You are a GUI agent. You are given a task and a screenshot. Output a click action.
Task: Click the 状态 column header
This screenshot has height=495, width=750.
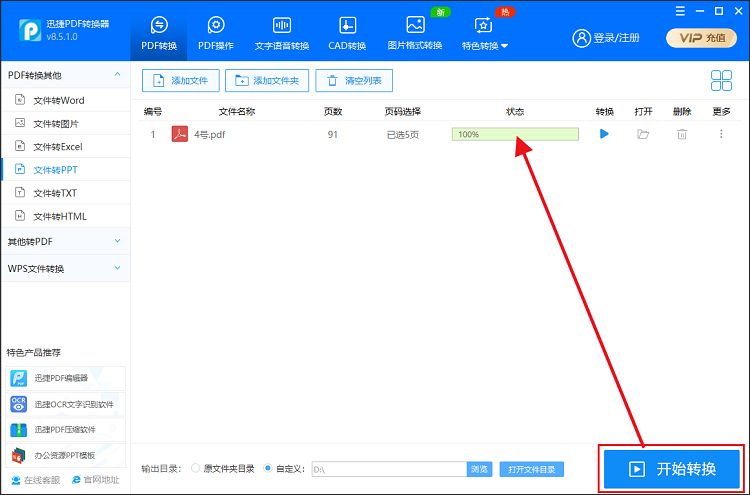[515, 111]
